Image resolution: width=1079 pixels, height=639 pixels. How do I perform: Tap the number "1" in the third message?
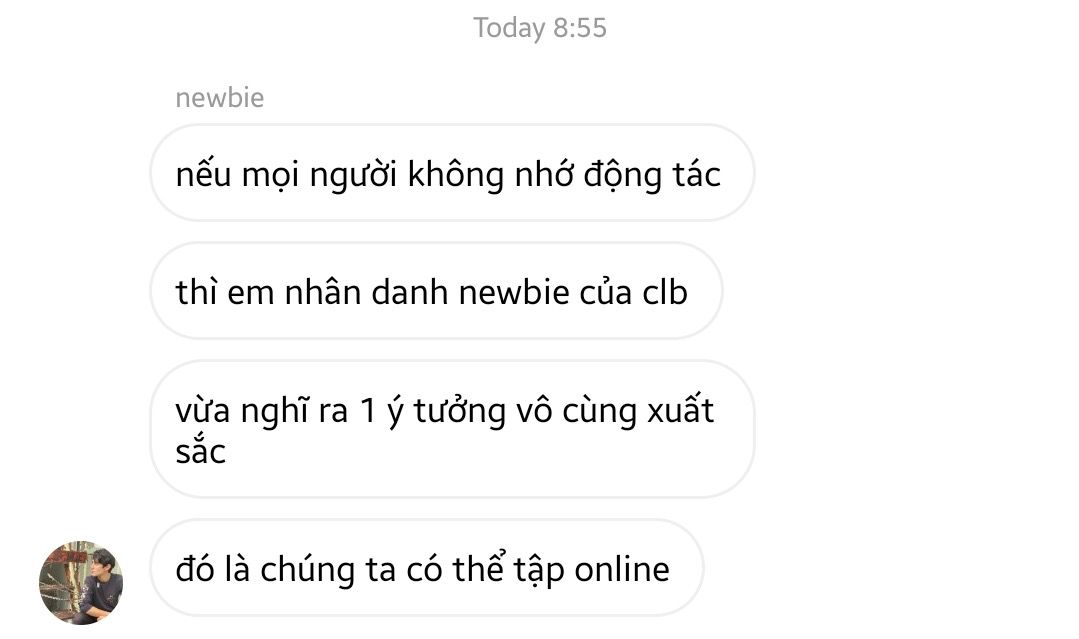pyautogui.click(x=368, y=411)
